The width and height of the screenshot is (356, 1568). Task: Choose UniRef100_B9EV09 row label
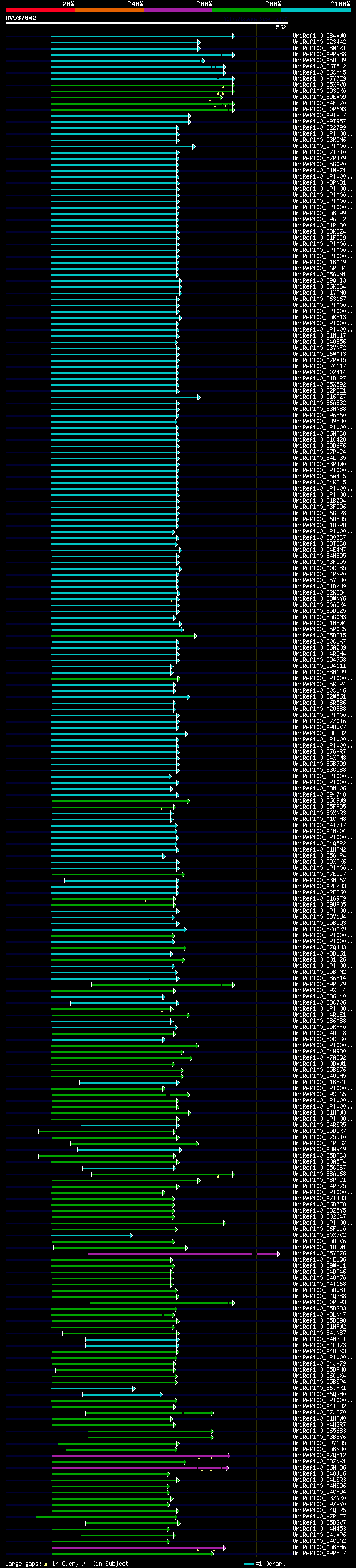click(x=319, y=97)
